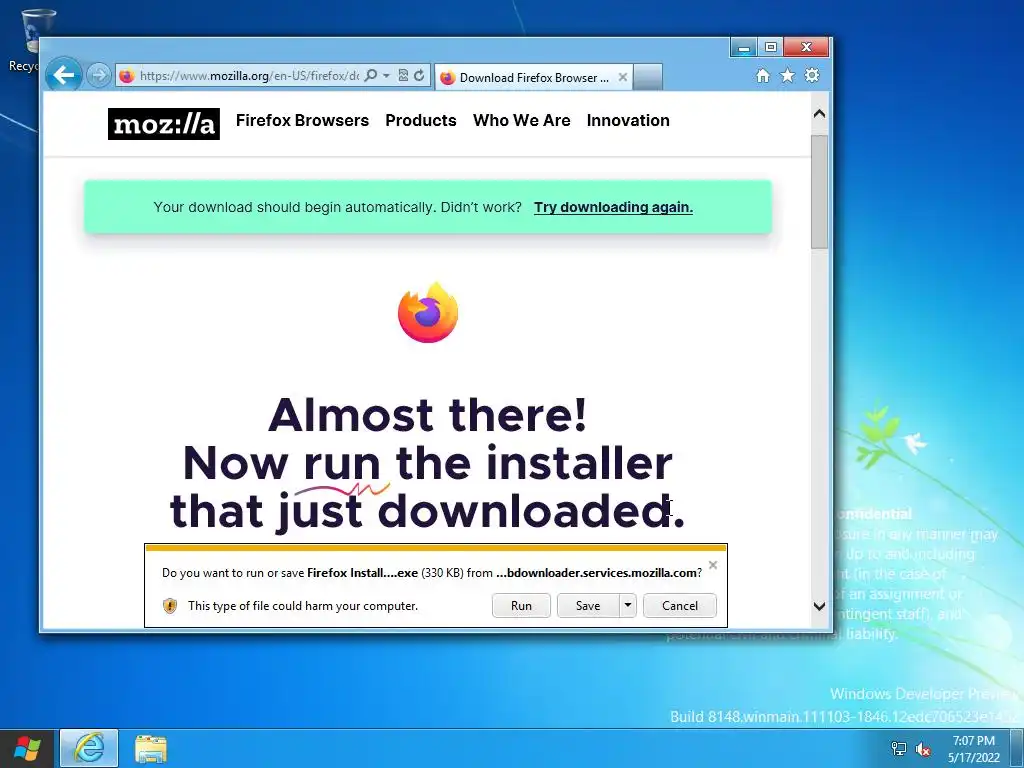This screenshot has width=1024, height=768.
Task: Select the Download Firefox Browser tab
Action: (x=534, y=77)
